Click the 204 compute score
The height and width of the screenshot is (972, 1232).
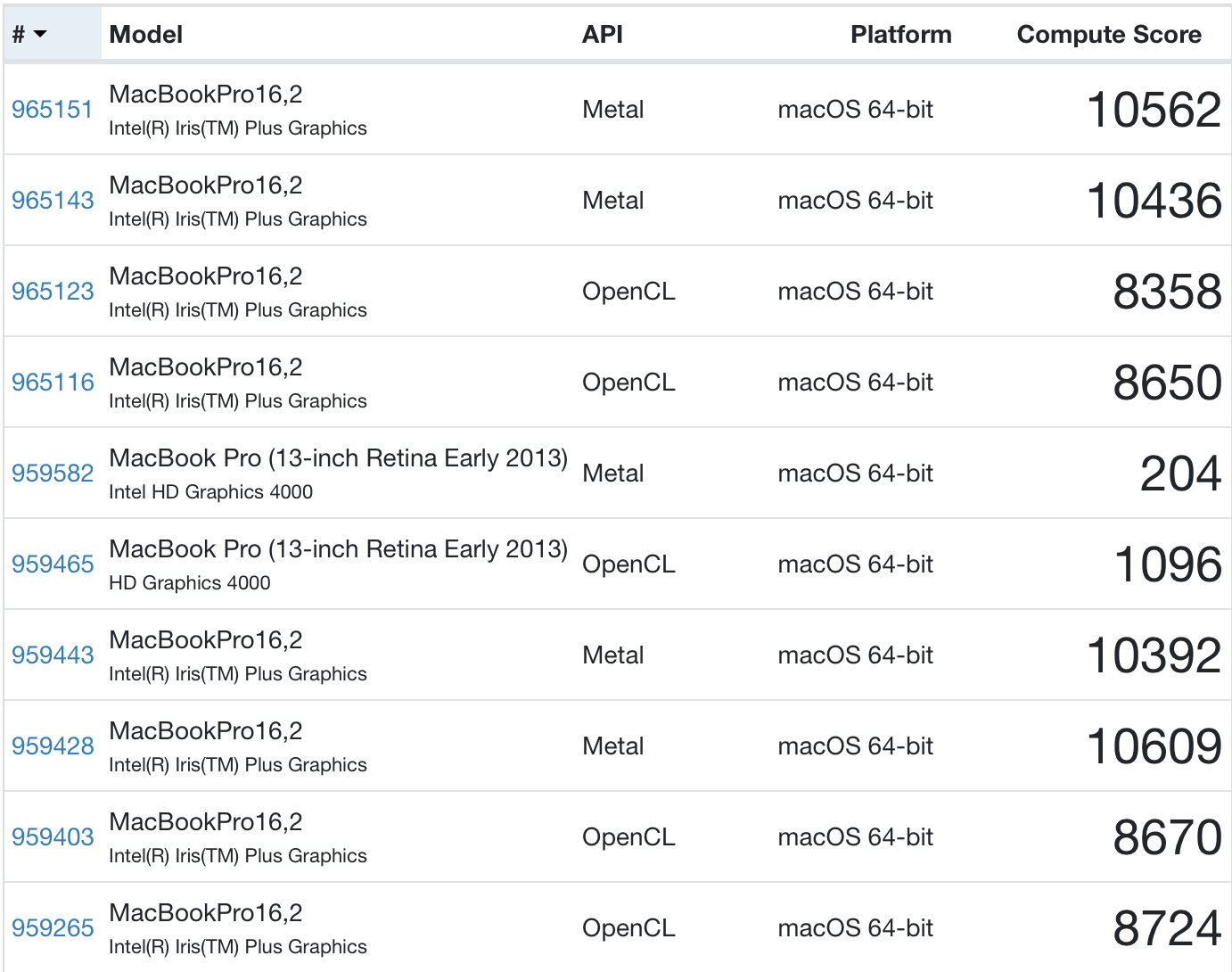click(x=1180, y=474)
